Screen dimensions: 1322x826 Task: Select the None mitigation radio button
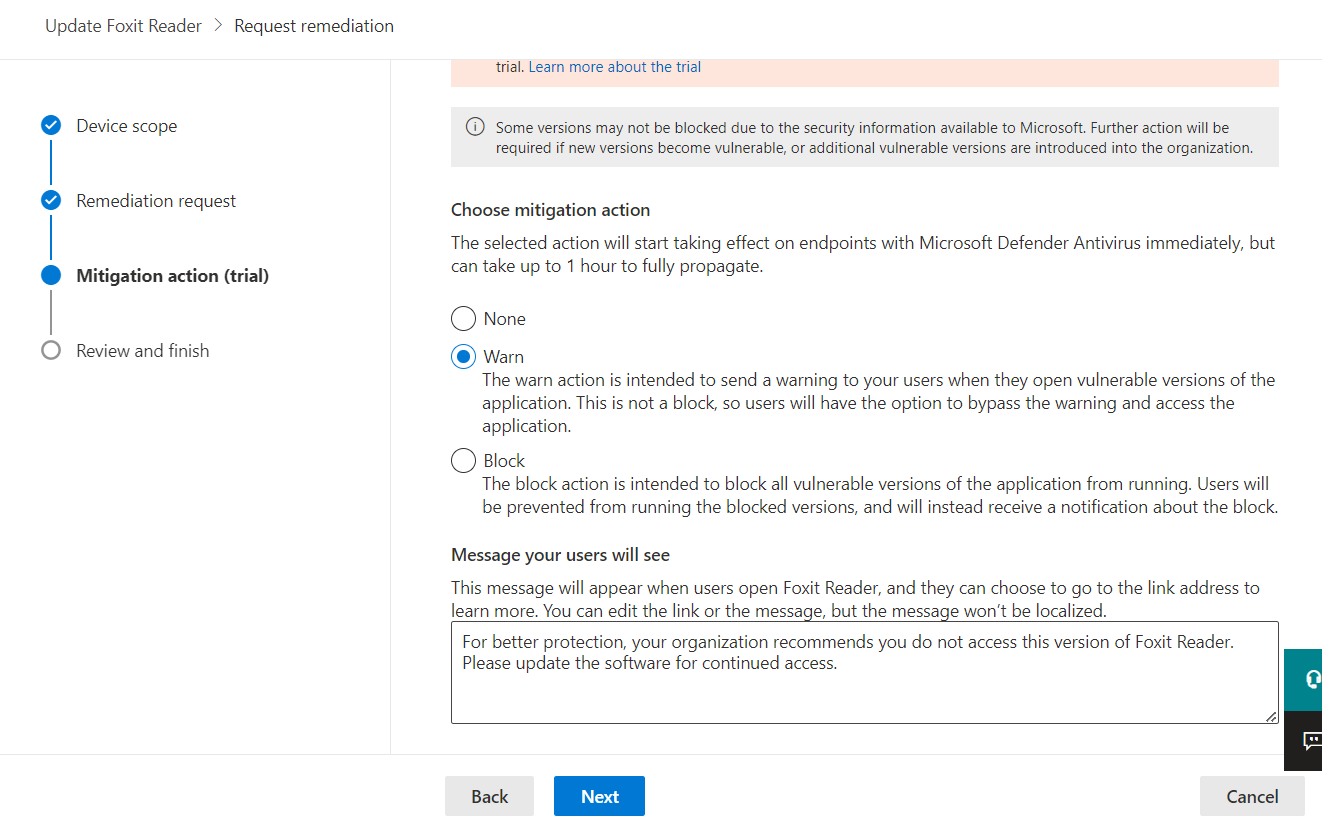click(x=463, y=319)
